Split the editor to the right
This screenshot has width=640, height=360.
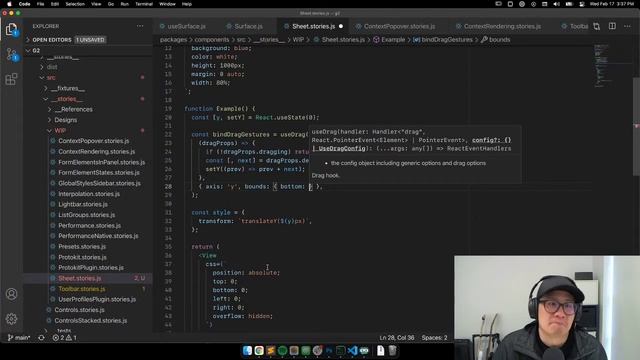click(x=612, y=26)
